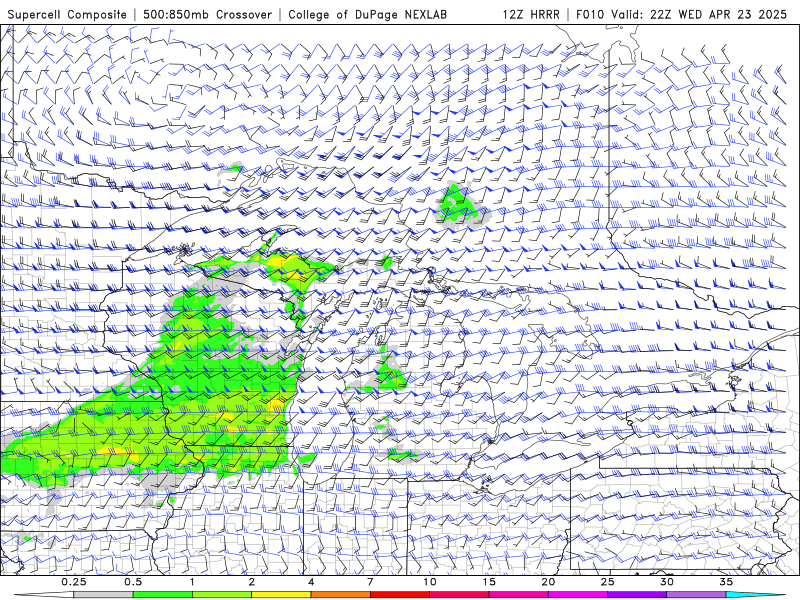Click the "0.5" color scale label
The height and width of the screenshot is (600, 800).
(133, 582)
